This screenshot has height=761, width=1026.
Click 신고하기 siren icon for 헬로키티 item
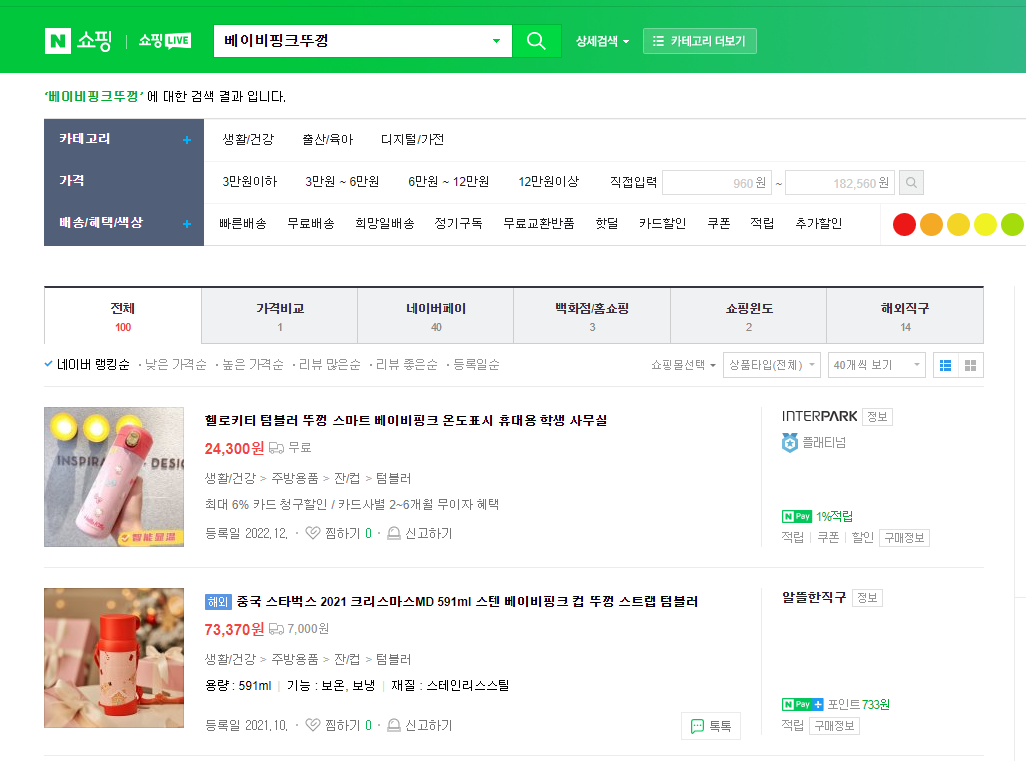[x=393, y=533]
